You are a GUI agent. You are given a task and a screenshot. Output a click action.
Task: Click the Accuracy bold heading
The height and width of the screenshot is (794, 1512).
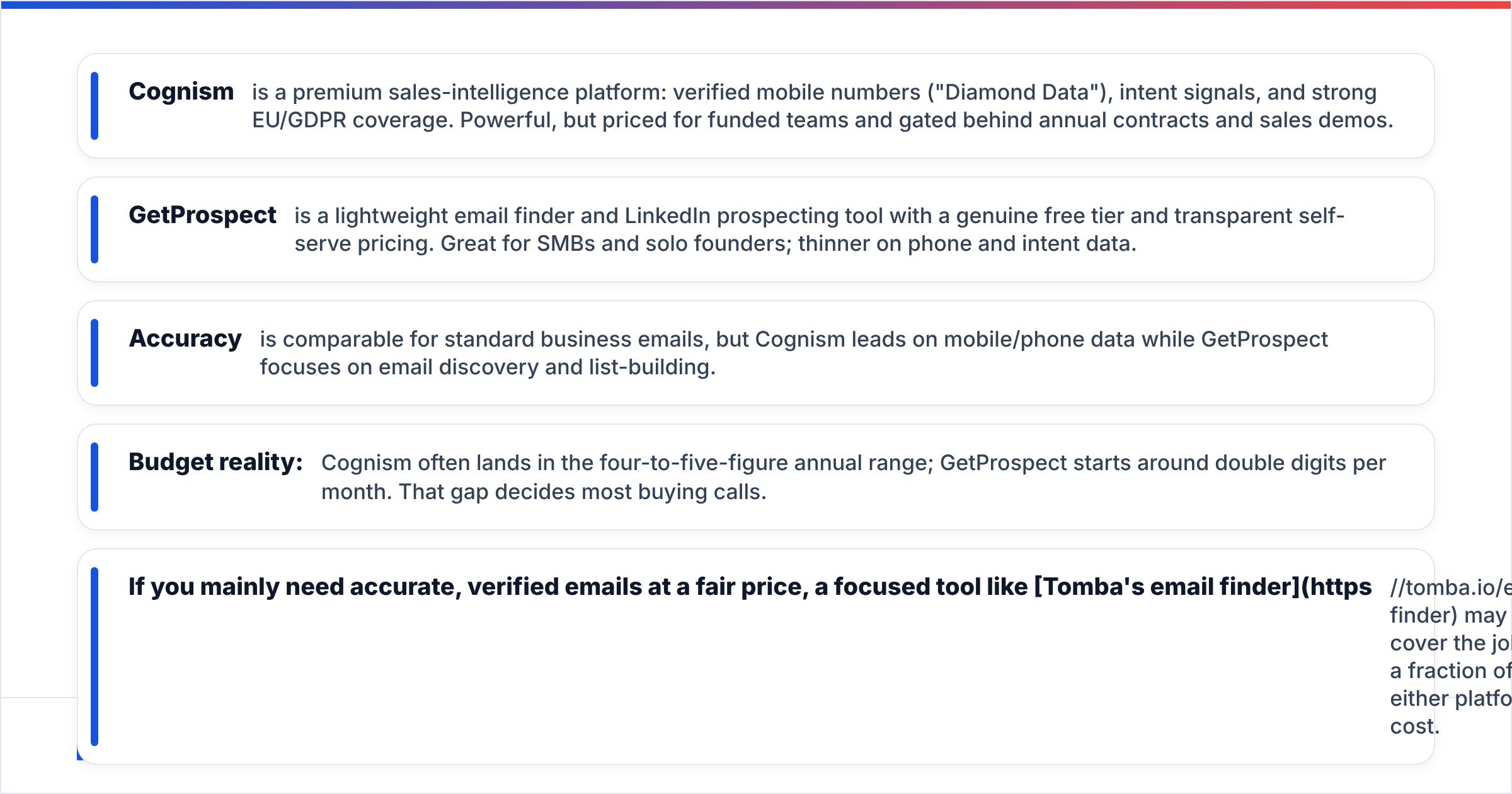tap(185, 339)
